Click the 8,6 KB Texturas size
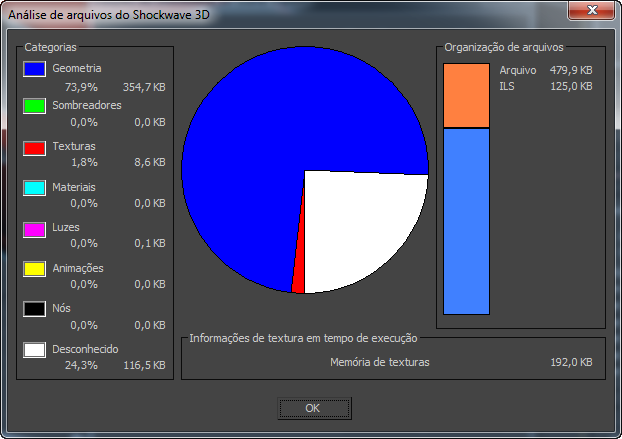Viewport: 622px width, 439px height. pos(150,162)
